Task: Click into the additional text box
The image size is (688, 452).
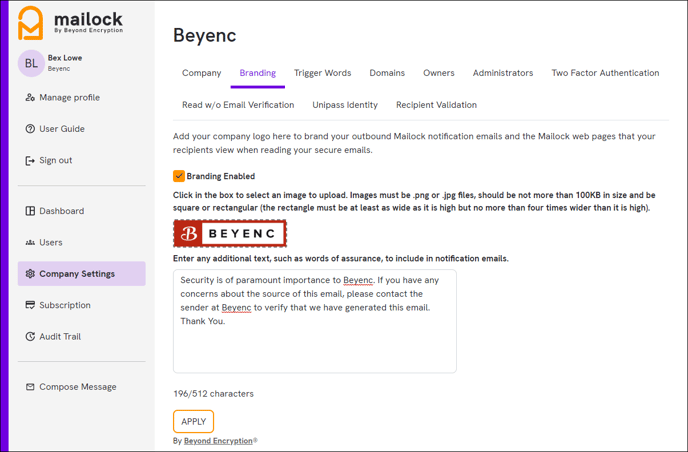Action: (315, 321)
